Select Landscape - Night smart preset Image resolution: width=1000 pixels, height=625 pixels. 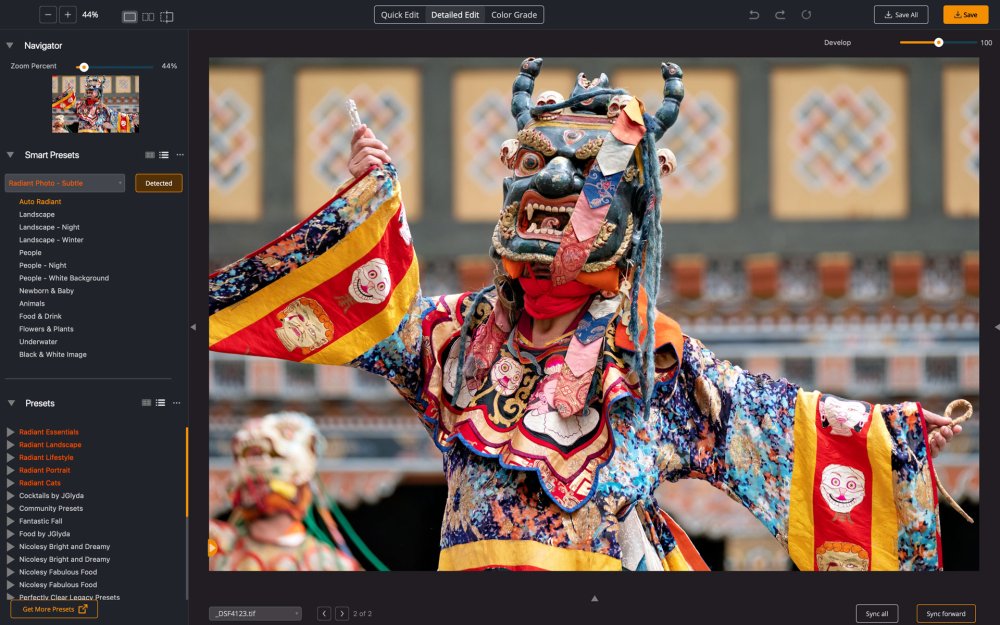[49, 227]
